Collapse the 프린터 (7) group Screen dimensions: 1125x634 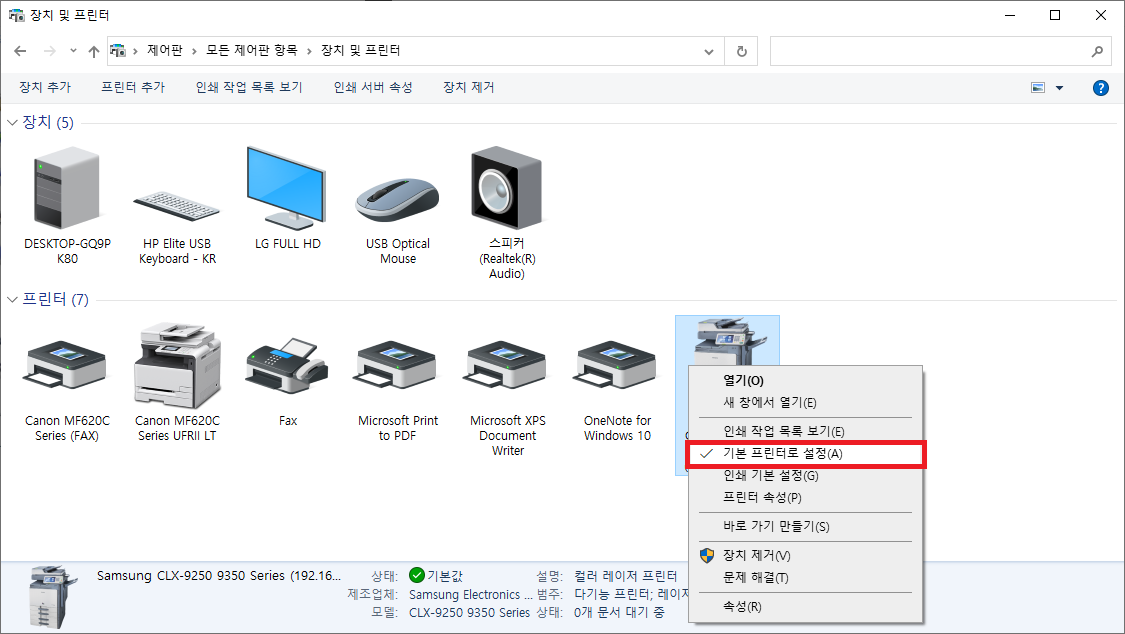(x=12, y=300)
